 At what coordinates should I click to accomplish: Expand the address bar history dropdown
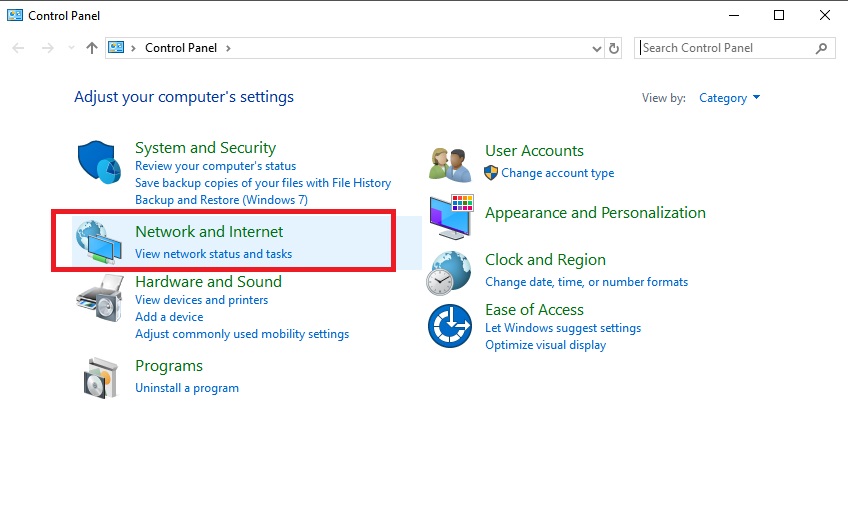tap(596, 48)
